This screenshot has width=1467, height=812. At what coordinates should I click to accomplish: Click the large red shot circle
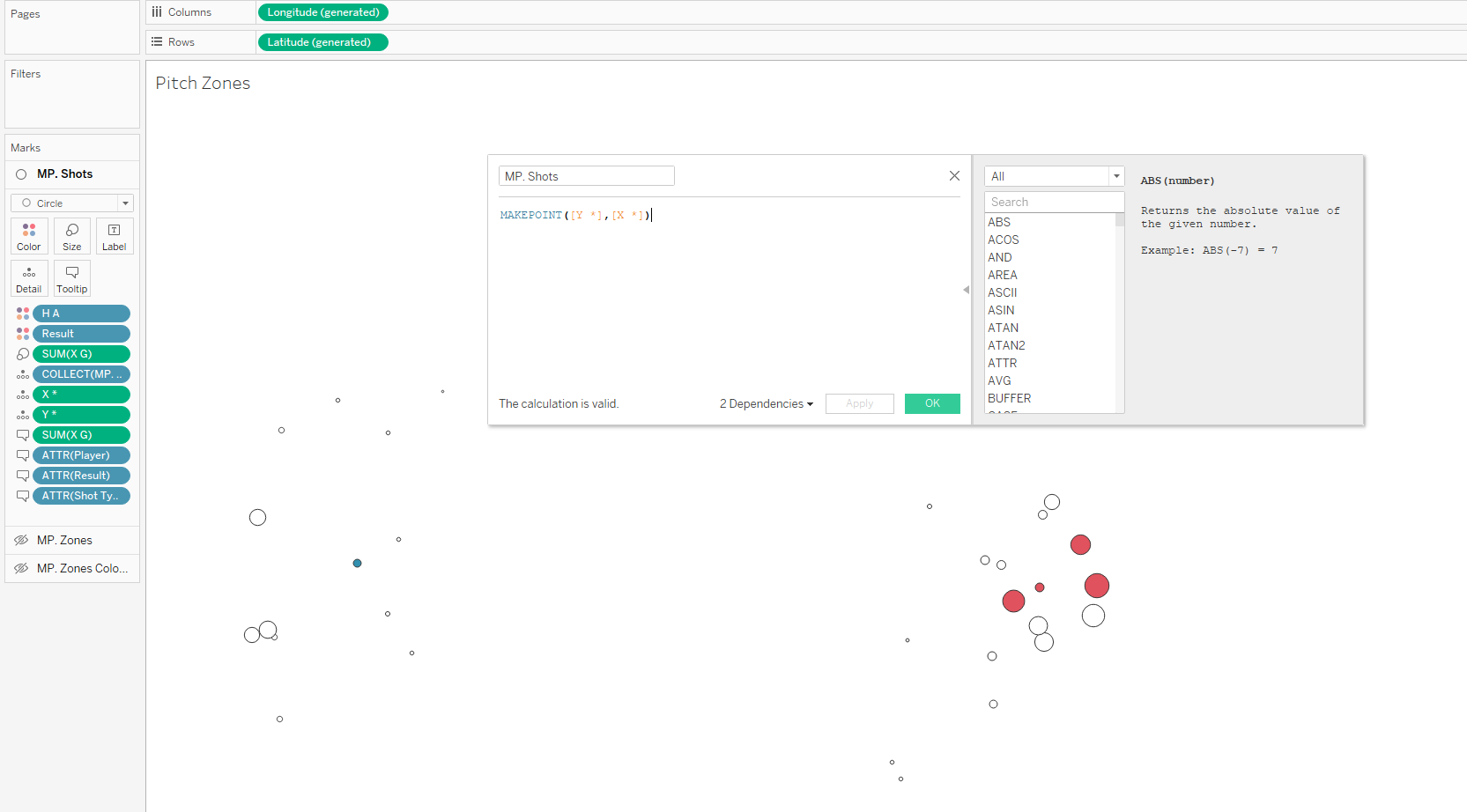tap(1097, 586)
